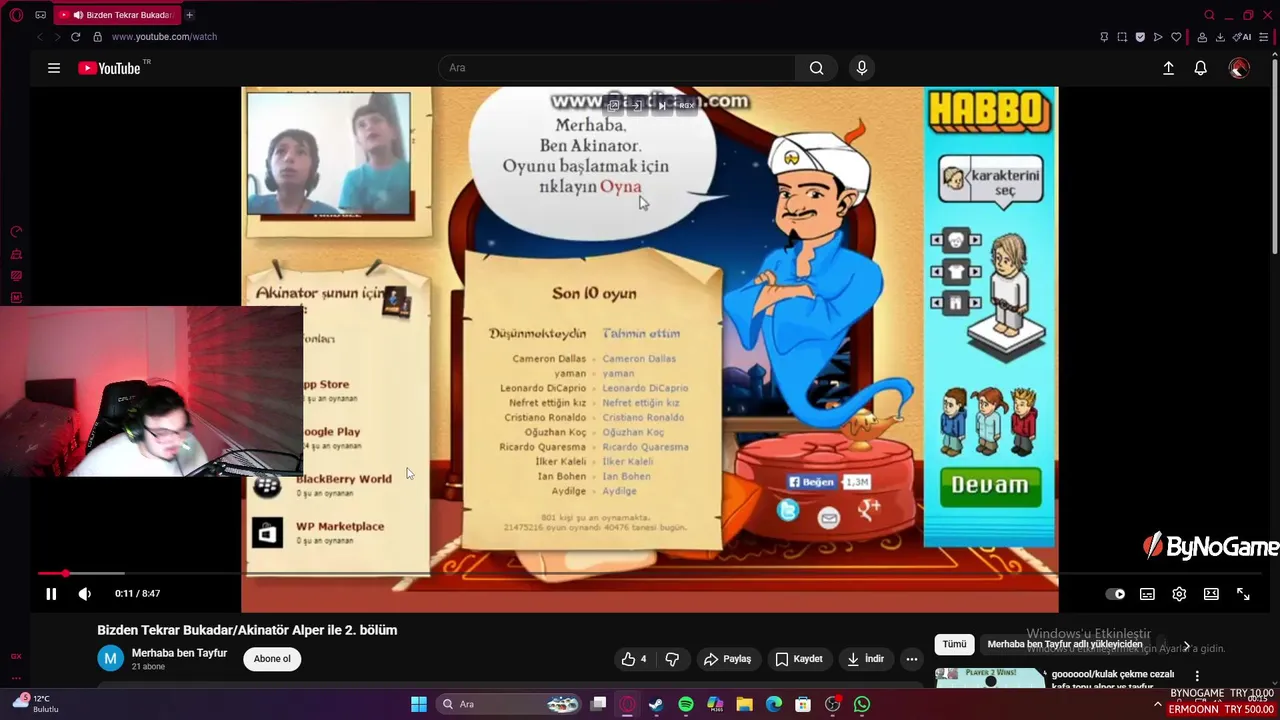Open more actions three-dot menu

(911, 659)
